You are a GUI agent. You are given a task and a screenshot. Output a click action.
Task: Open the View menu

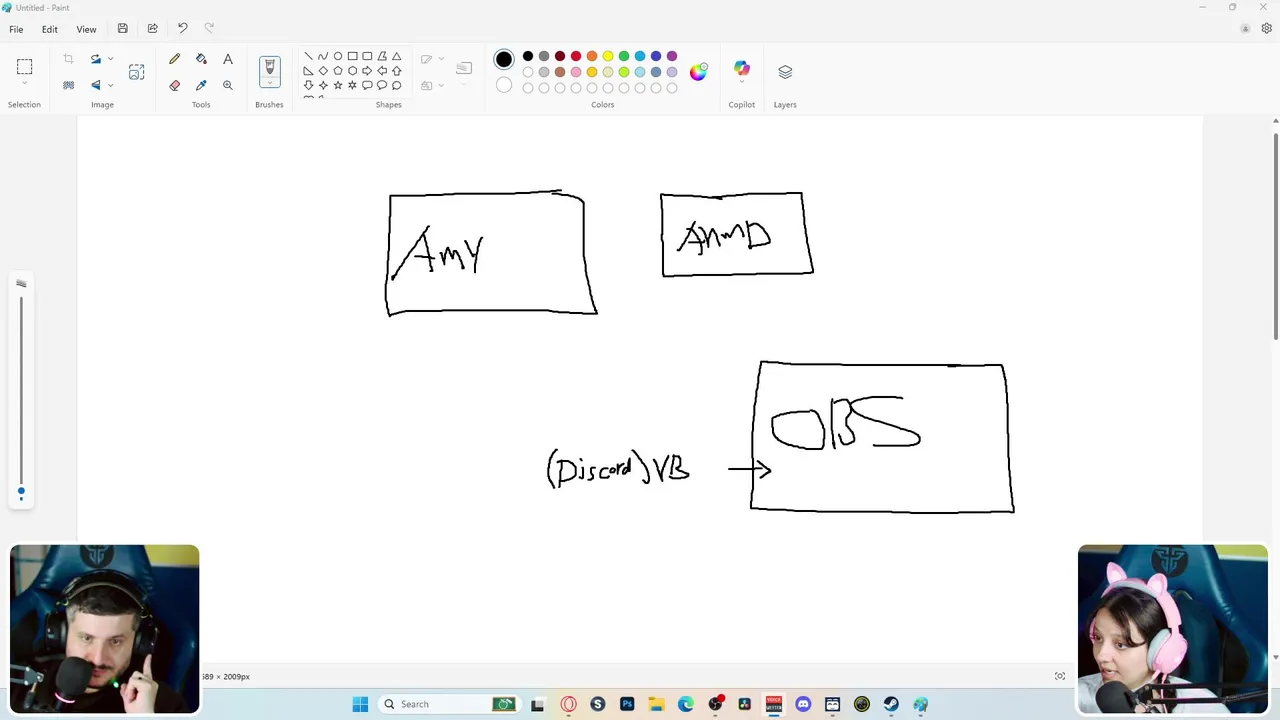87,29
